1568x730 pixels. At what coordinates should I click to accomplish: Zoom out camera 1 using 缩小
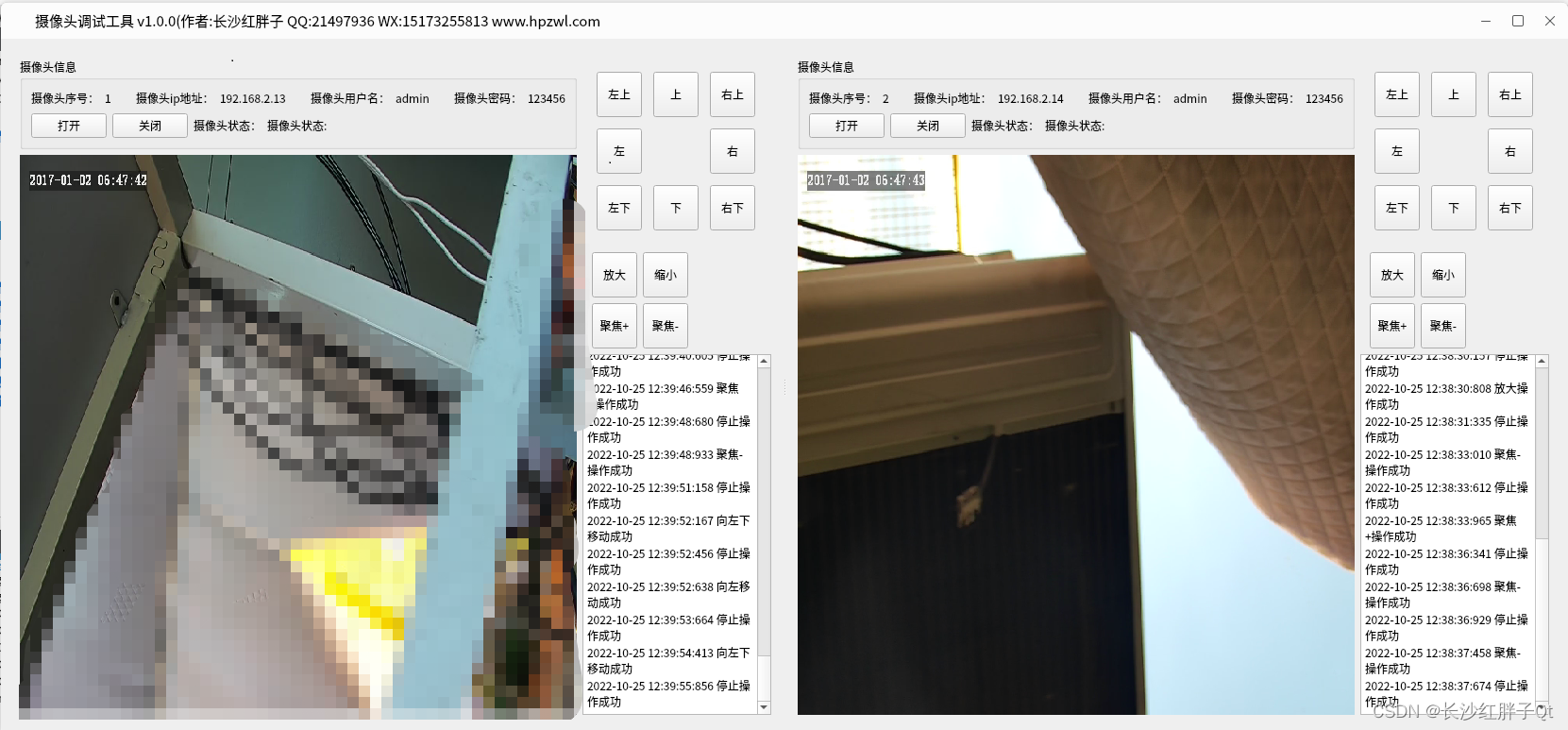pyautogui.click(x=666, y=275)
